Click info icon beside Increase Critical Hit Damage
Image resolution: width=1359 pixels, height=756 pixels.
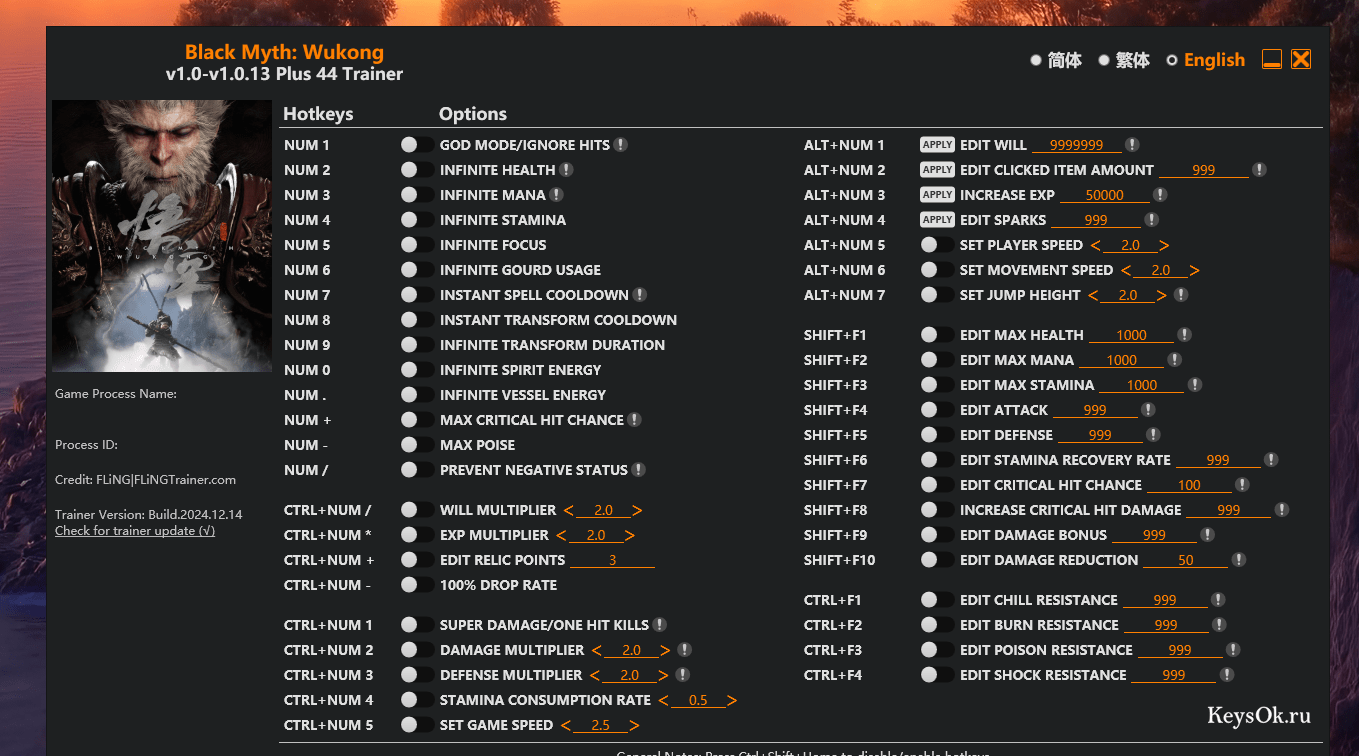pos(1281,510)
